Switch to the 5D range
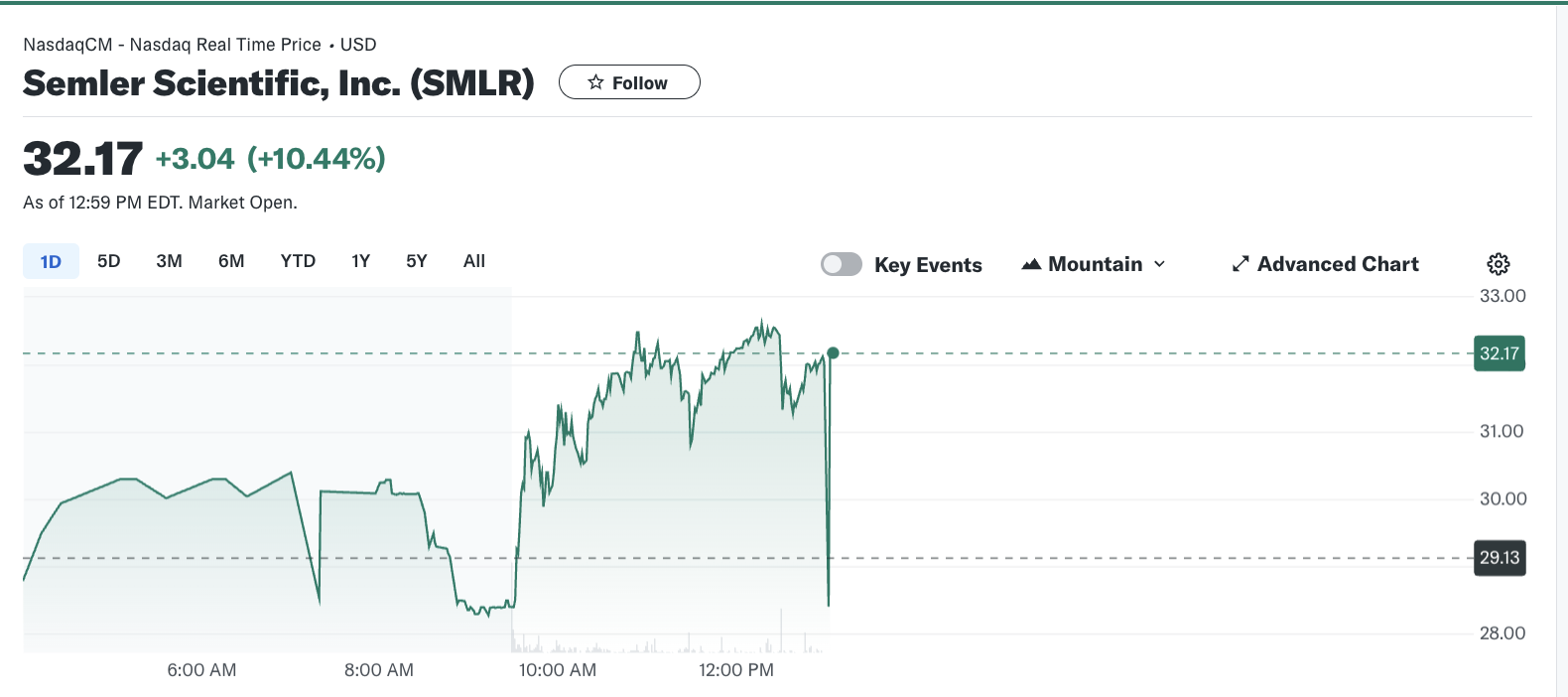The image size is (1568, 697). (x=109, y=261)
